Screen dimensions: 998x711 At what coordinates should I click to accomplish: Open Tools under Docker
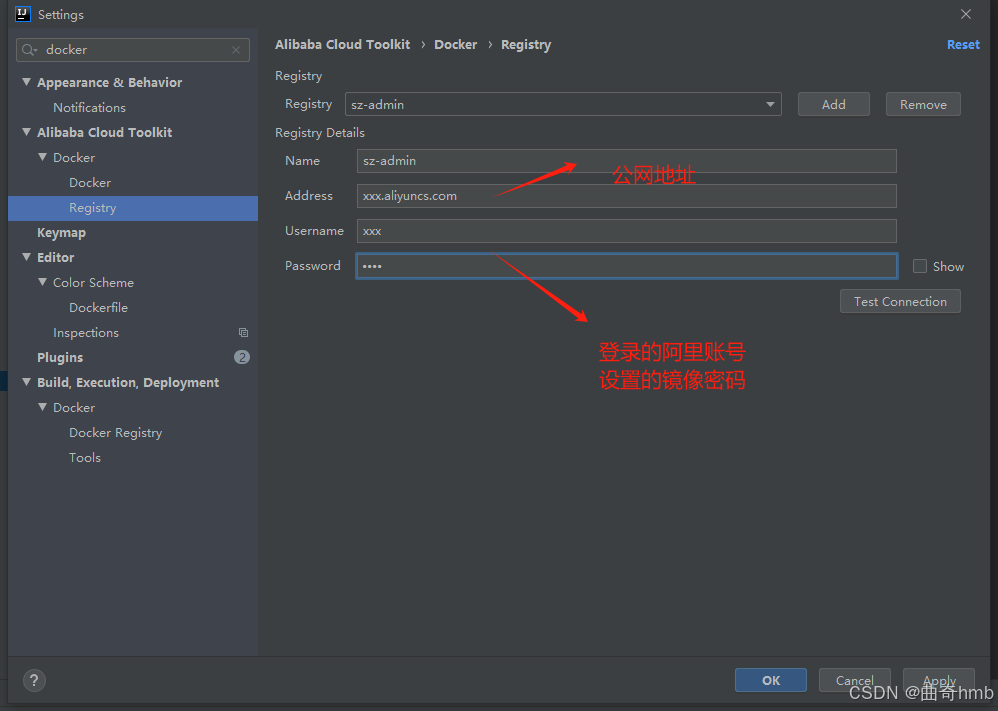(85, 458)
